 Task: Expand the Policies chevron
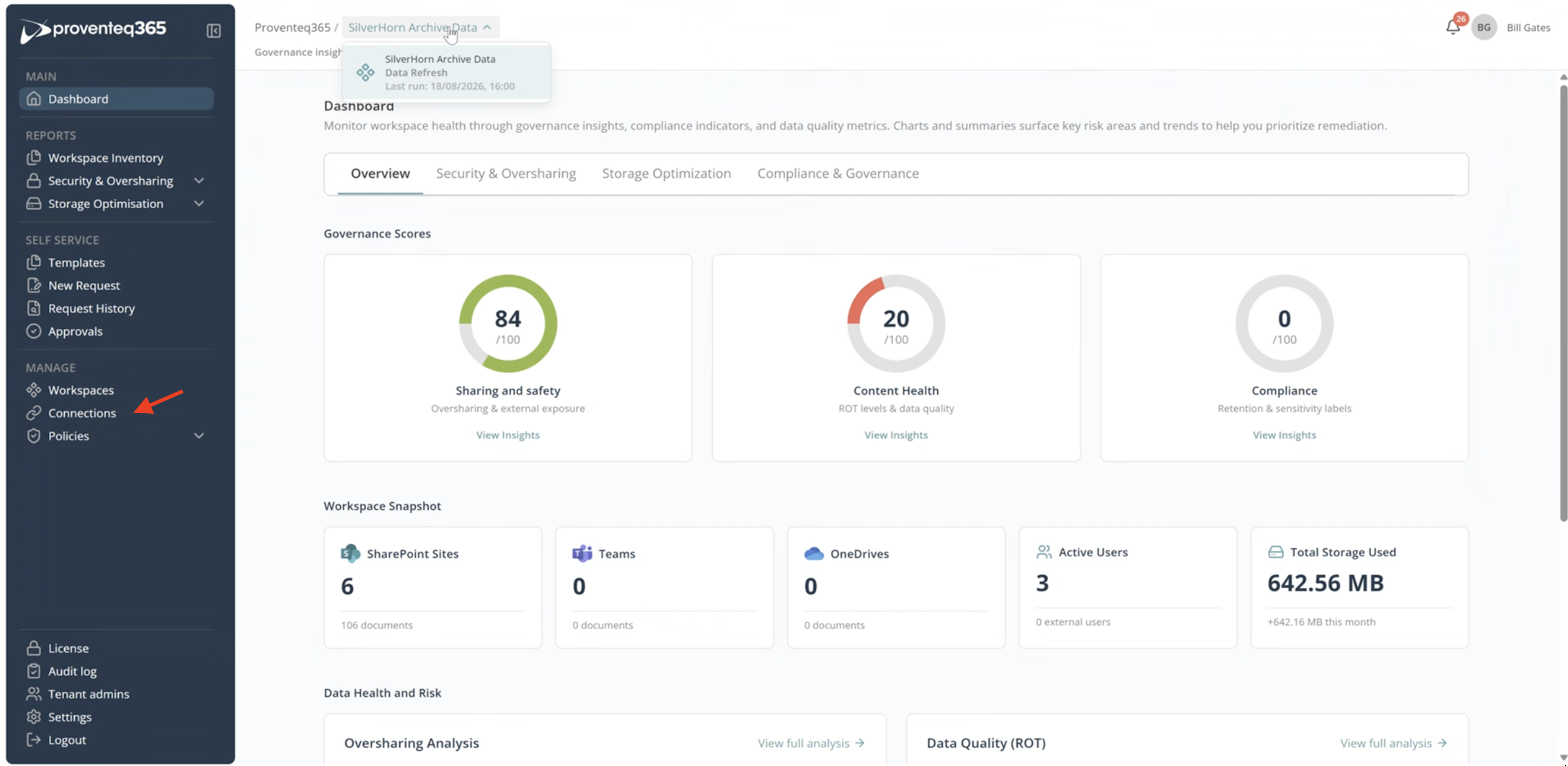[199, 436]
